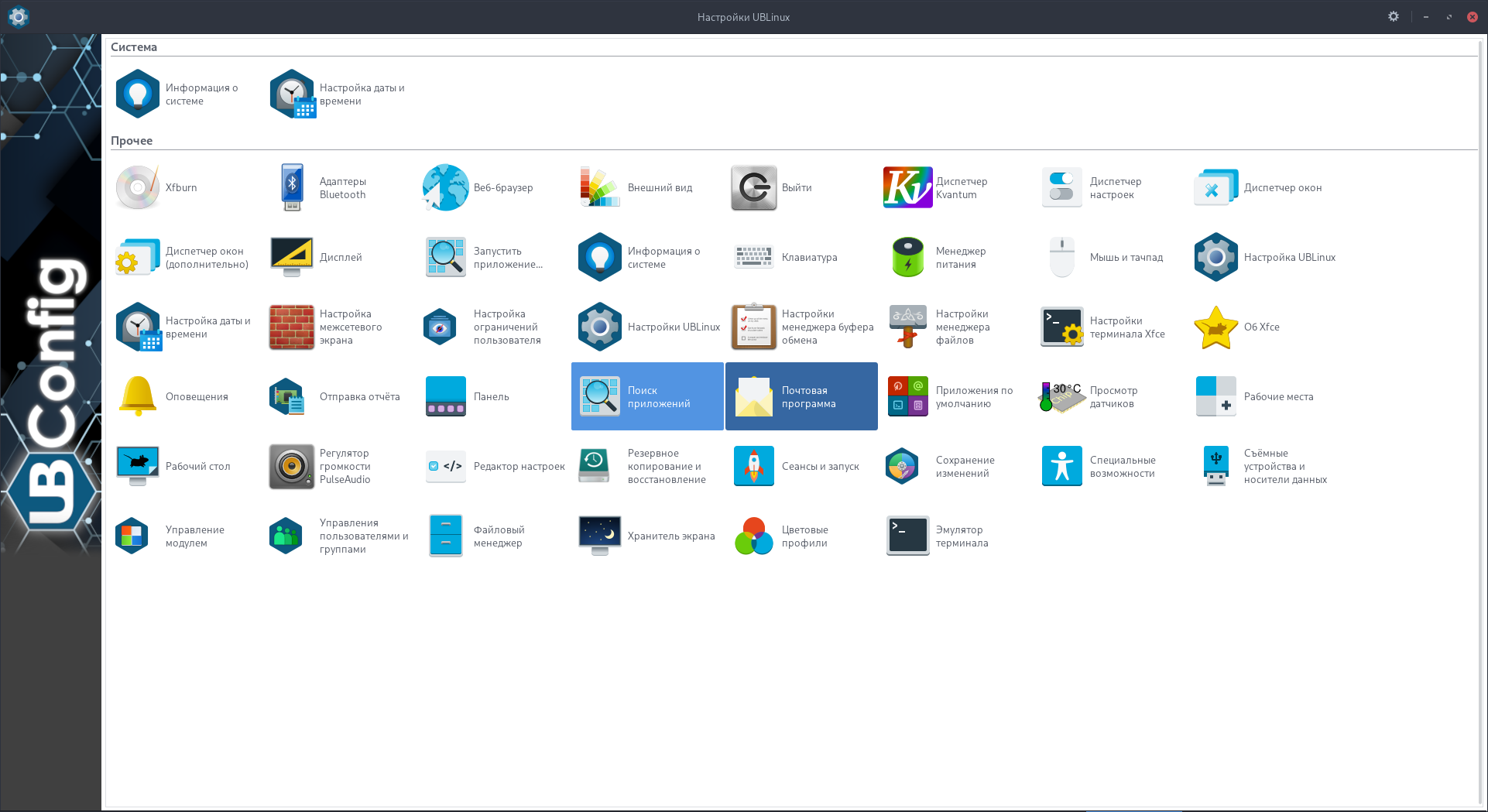Open Оповещения notification settings
1488x812 pixels.
183,396
